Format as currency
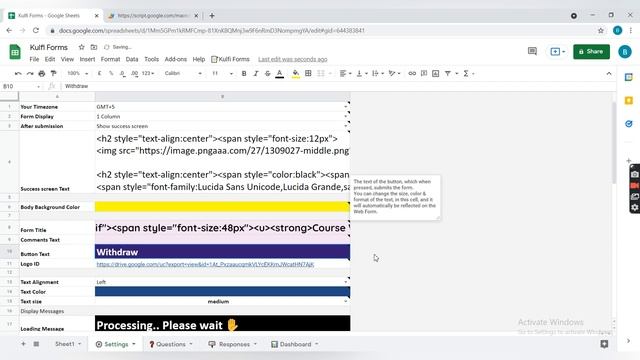This screenshot has height=360, width=640. (99, 73)
